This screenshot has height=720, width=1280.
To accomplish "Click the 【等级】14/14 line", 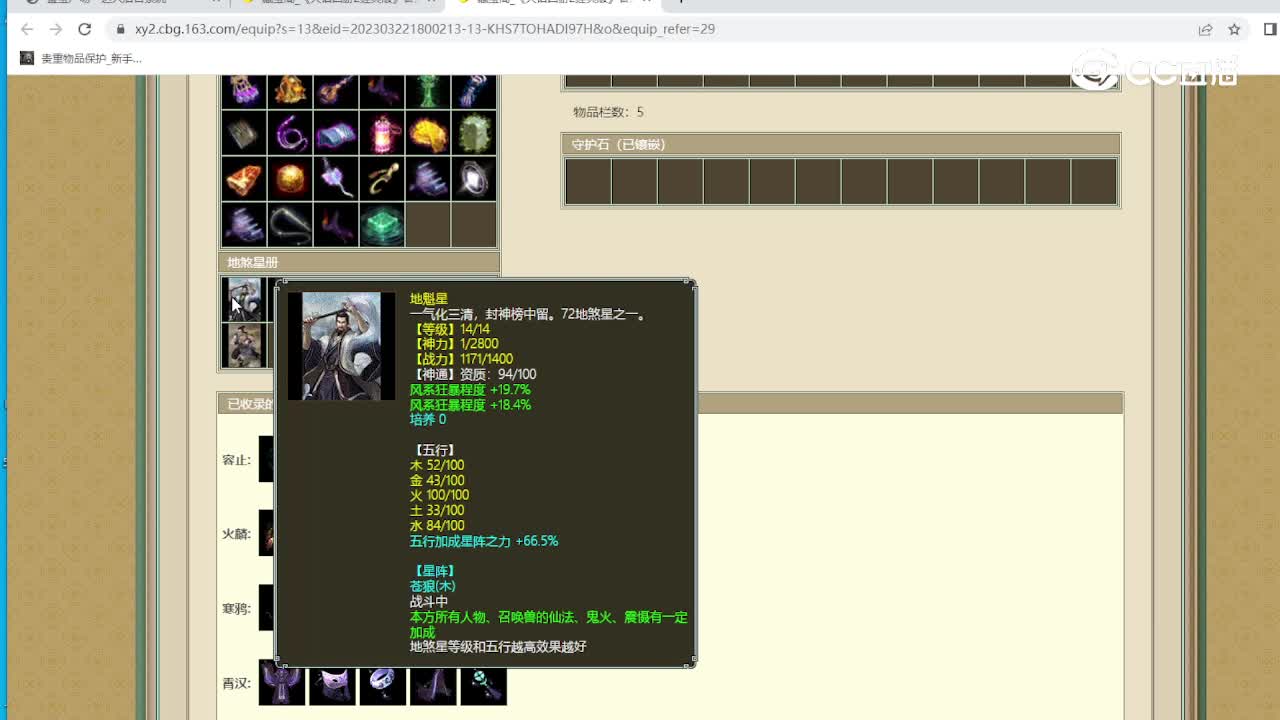I will coord(450,329).
